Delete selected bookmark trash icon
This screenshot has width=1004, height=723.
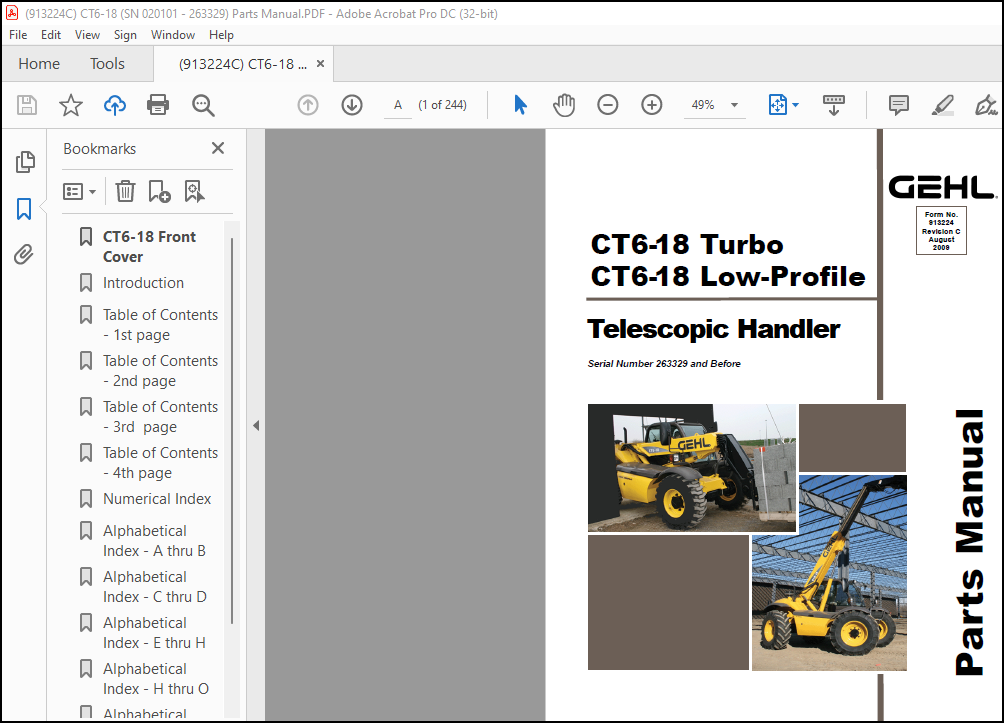coord(125,191)
